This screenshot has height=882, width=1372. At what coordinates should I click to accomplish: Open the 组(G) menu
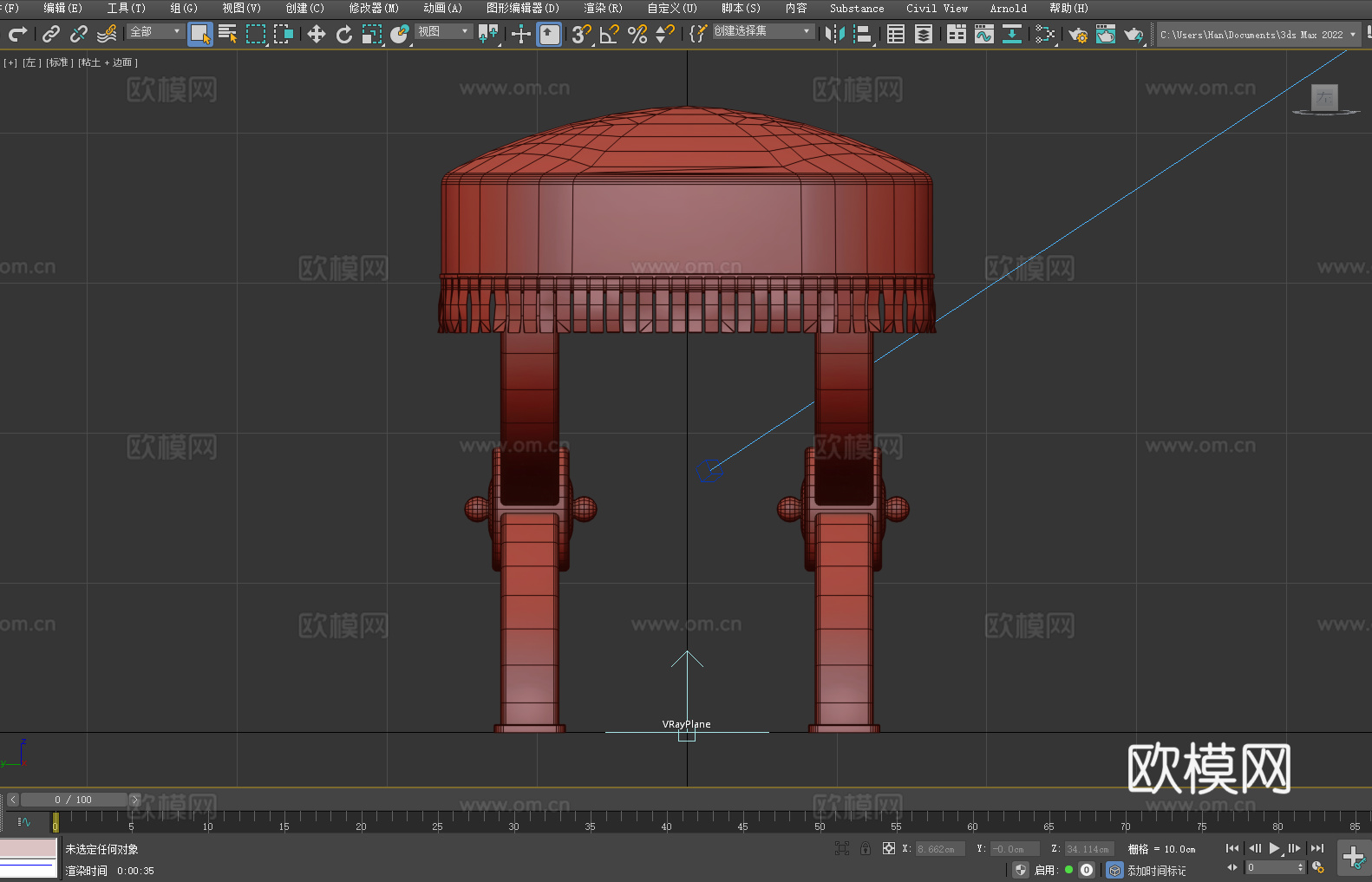pyautogui.click(x=184, y=8)
